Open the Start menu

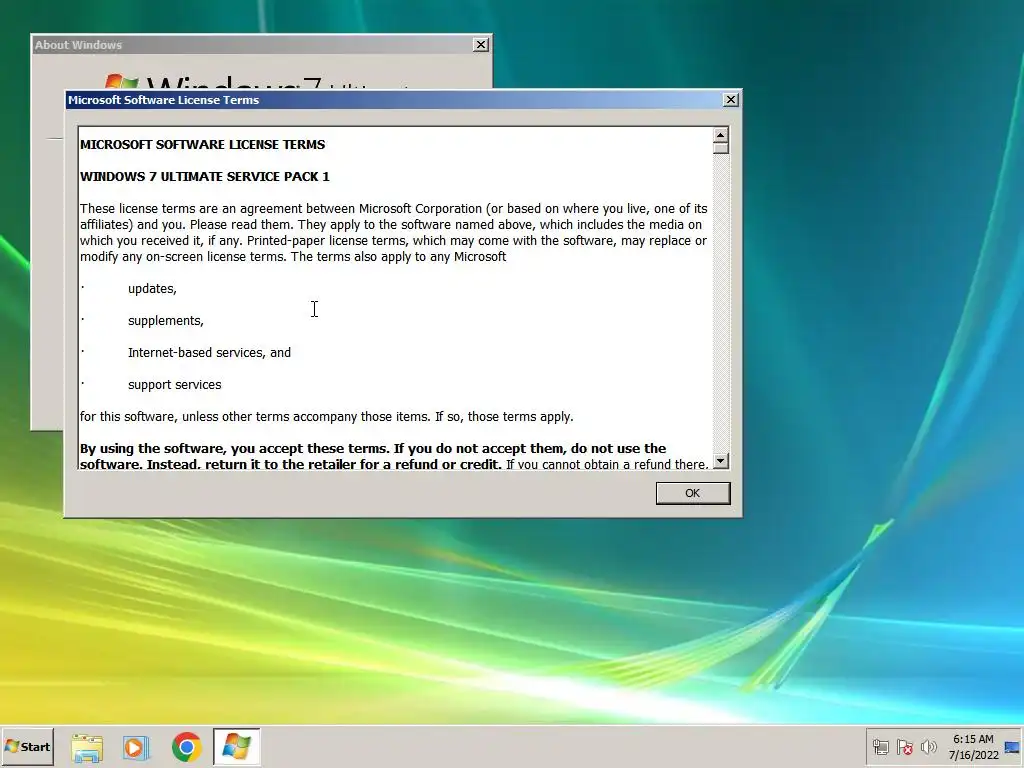[27, 746]
